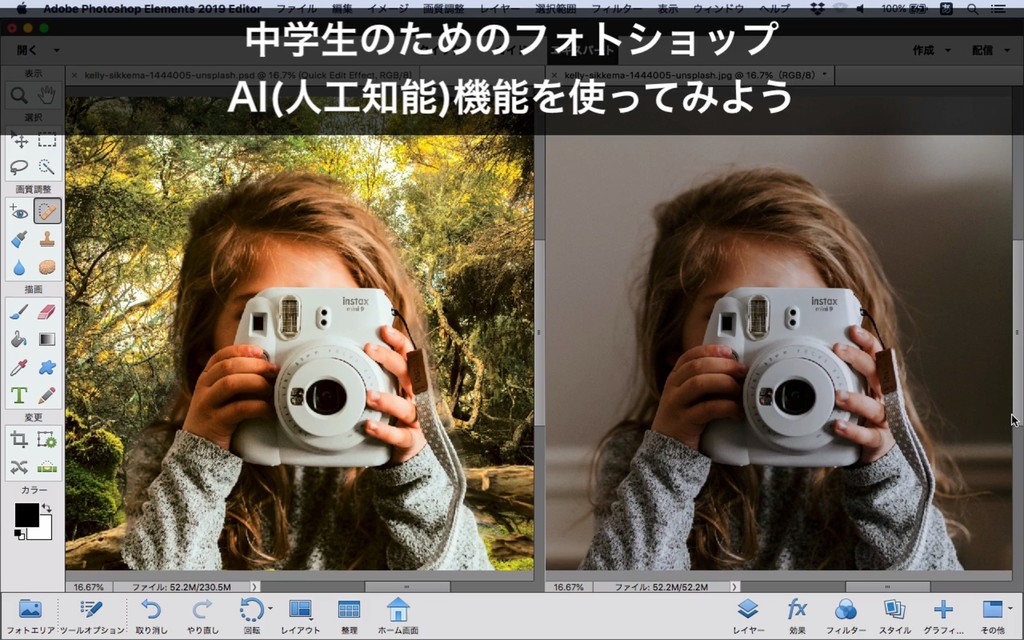Open the 配信 share dropdown
This screenshot has width=1024, height=640.
pyautogui.click(x=990, y=50)
